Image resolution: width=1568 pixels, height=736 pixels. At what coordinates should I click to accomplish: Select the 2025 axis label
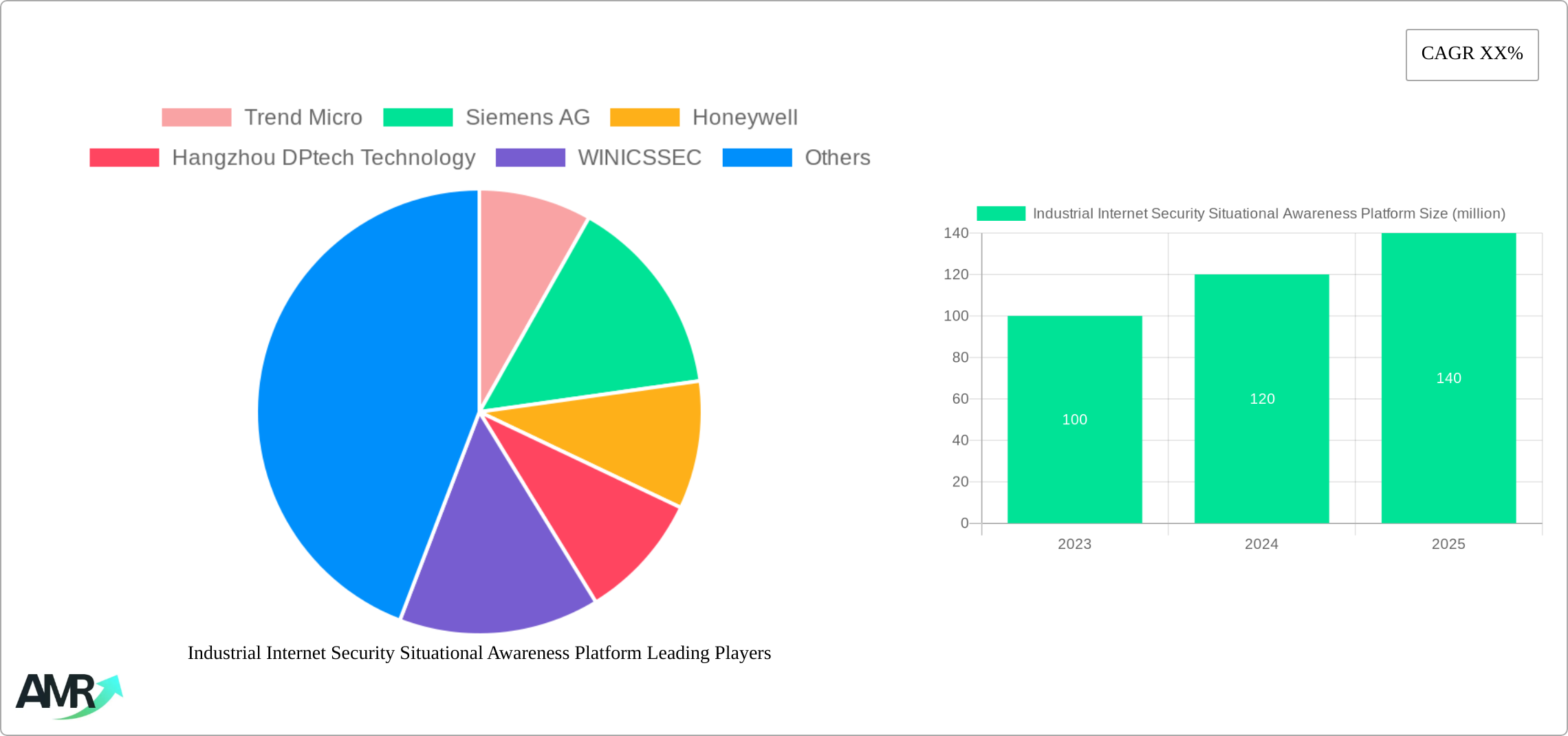coord(1448,544)
